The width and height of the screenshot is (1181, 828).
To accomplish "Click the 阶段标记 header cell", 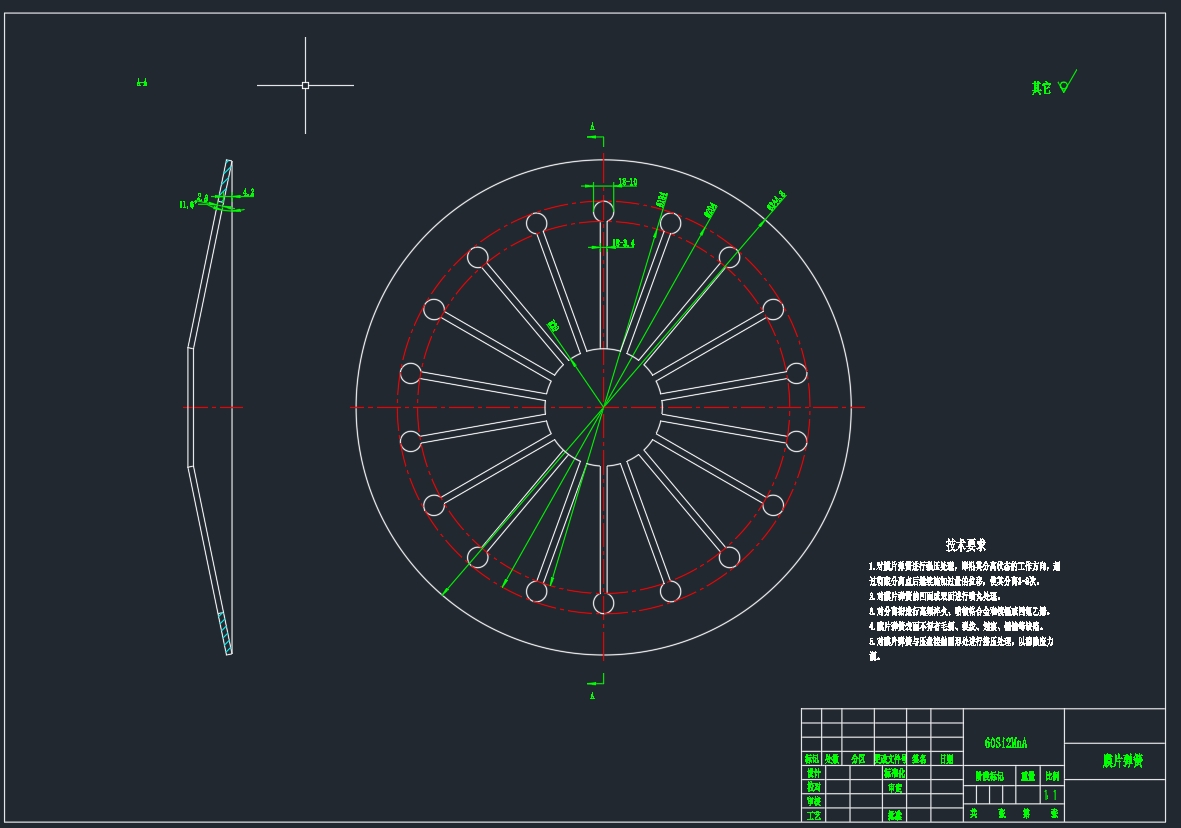I will point(990,776).
